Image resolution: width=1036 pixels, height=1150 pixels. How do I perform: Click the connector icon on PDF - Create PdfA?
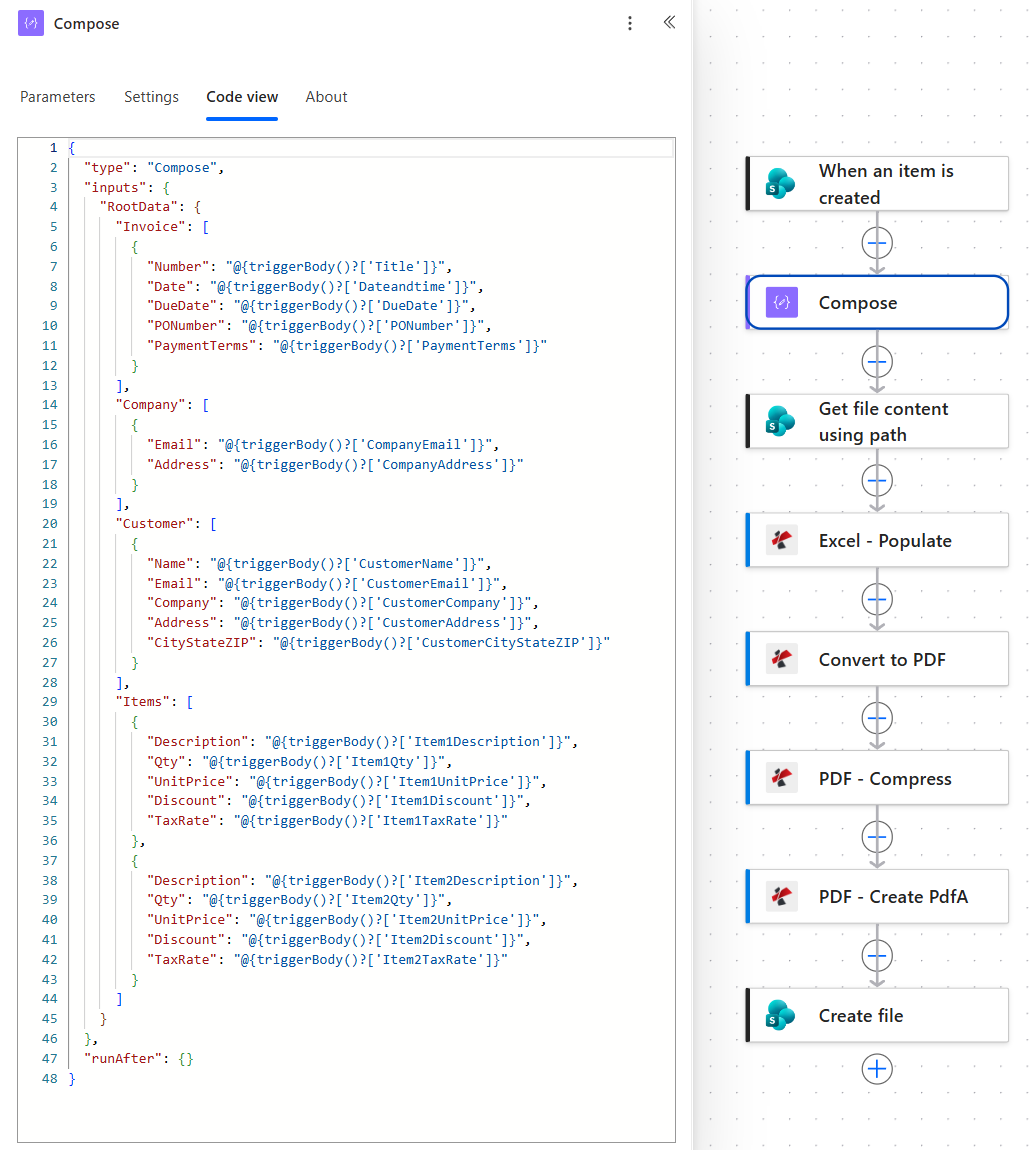[782, 897]
